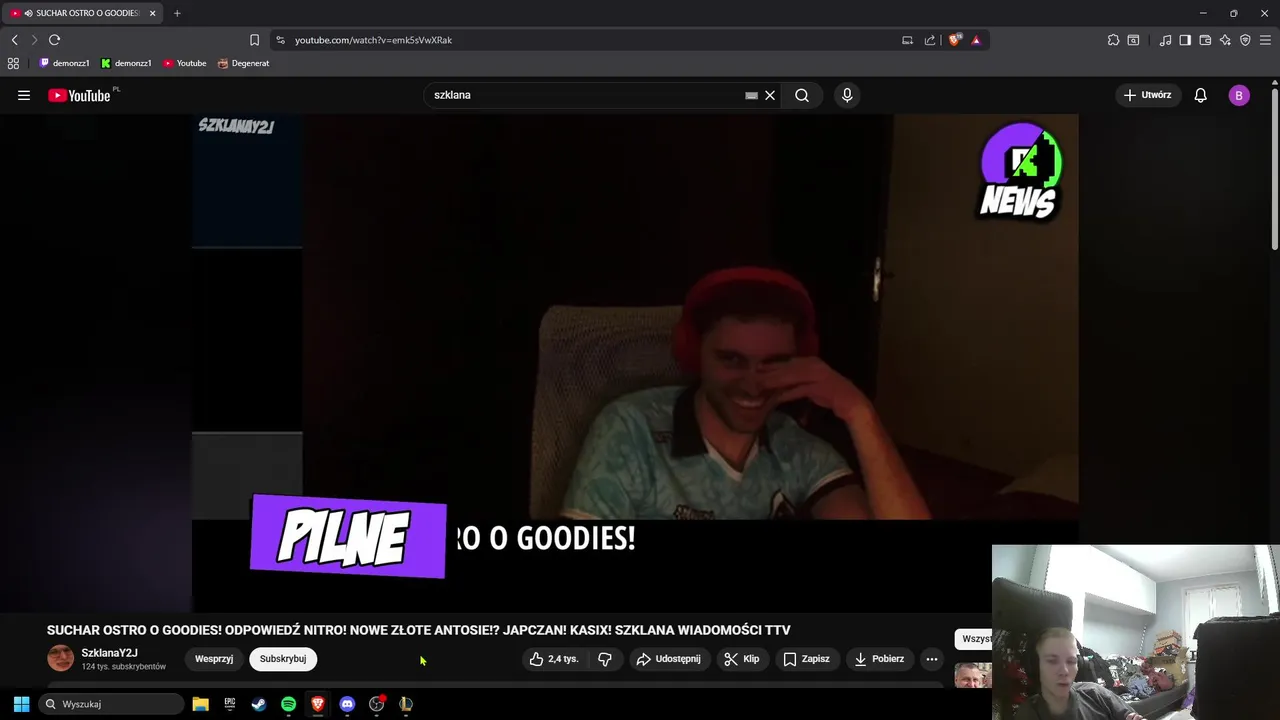Open the three-dot more actions menu

click(x=932, y=659)
